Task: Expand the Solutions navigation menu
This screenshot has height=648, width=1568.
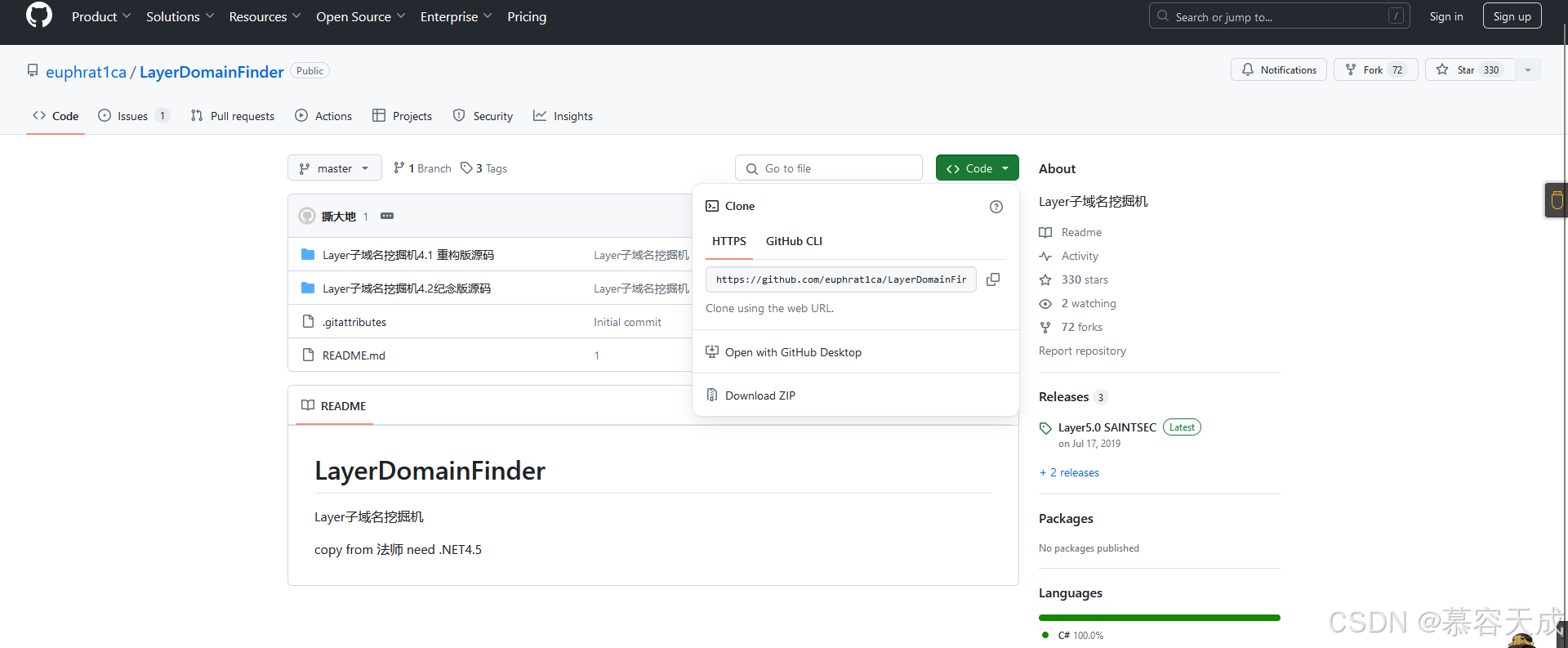Action: pyautogui.click(x=180, y=16)
